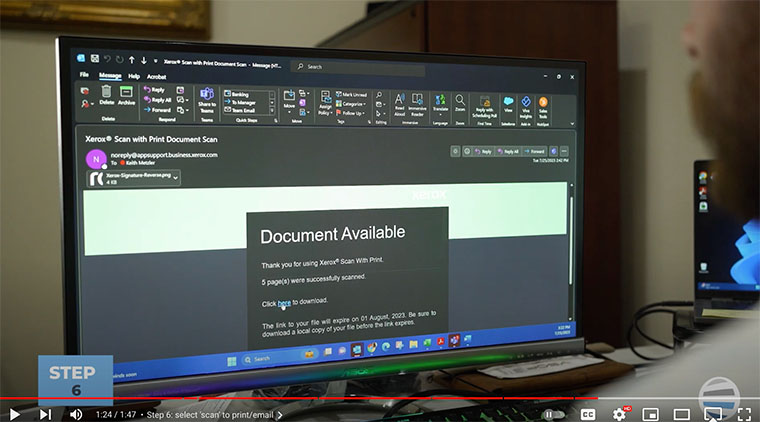Click the save icon in title bar
The width and height of the screenshot is (760, 422).
pos(95,59)
